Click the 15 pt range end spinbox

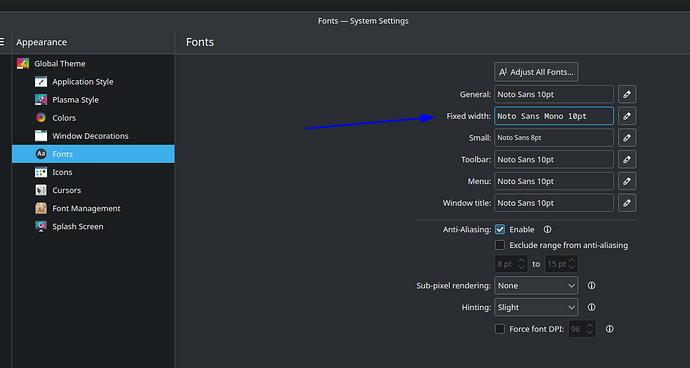point(561,264)
